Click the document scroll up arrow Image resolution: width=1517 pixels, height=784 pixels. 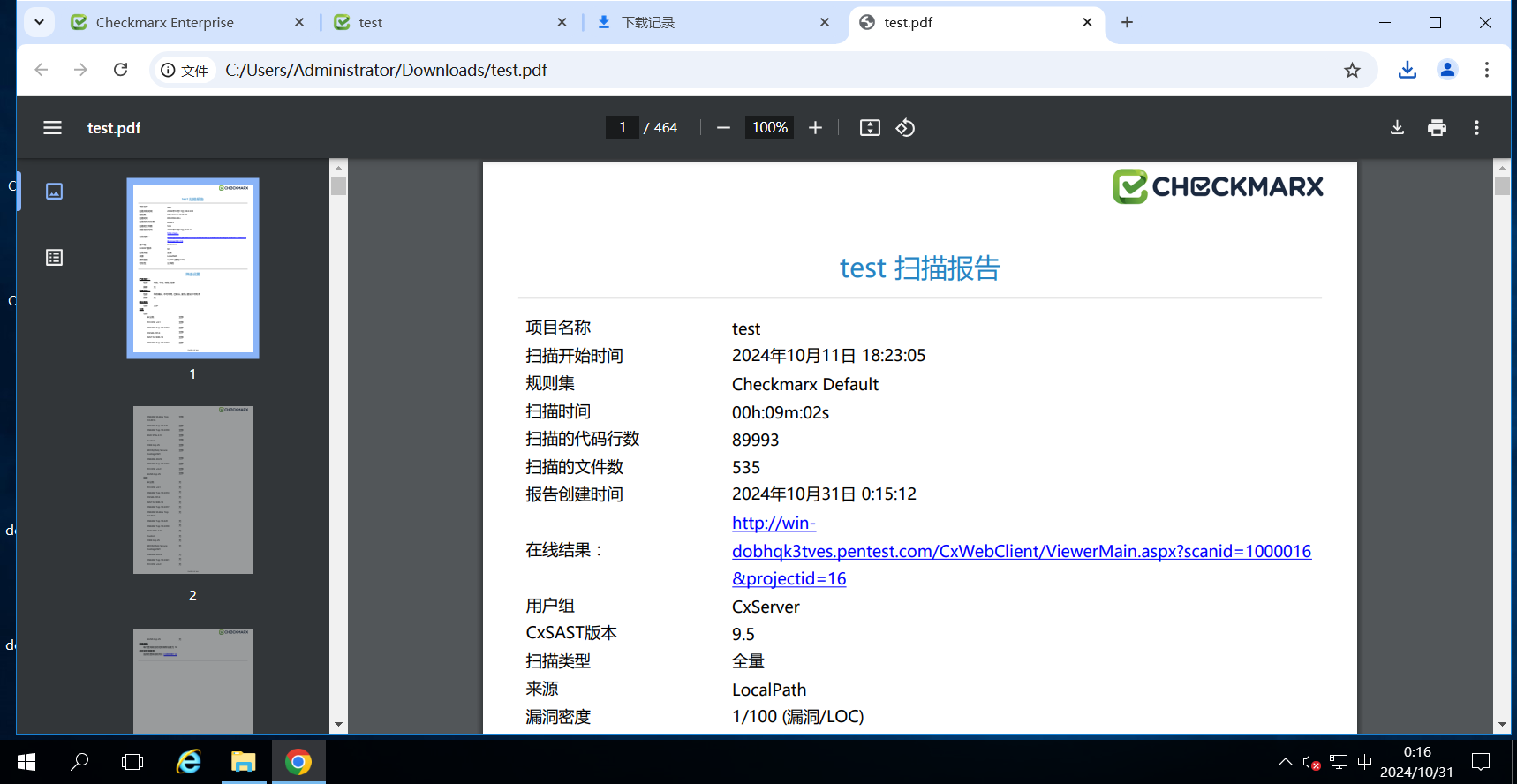[x=1502, y=167]
